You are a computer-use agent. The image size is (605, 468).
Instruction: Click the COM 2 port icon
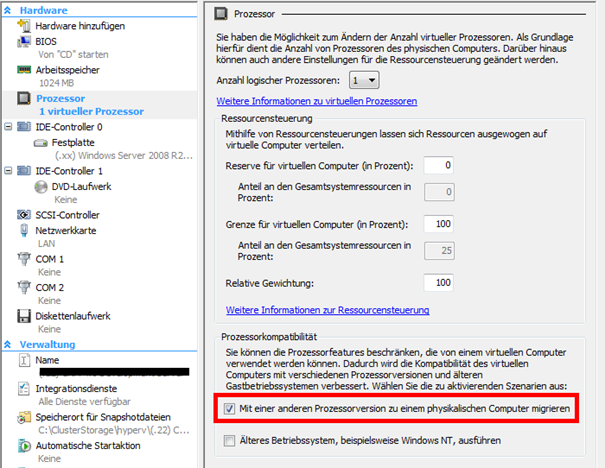[24, 287]
